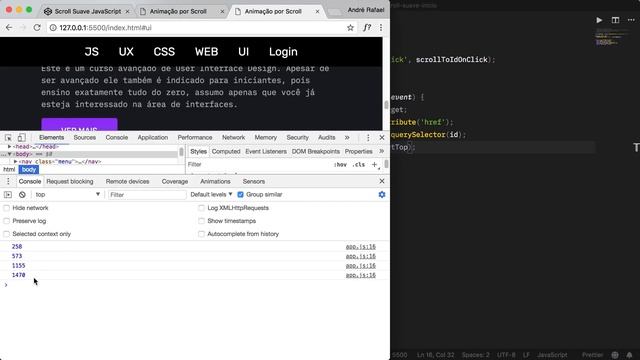This screenshot has width=640, height=360.
Task: Select body breadcrumb in Elements panel
Action: tap(29, 169)
